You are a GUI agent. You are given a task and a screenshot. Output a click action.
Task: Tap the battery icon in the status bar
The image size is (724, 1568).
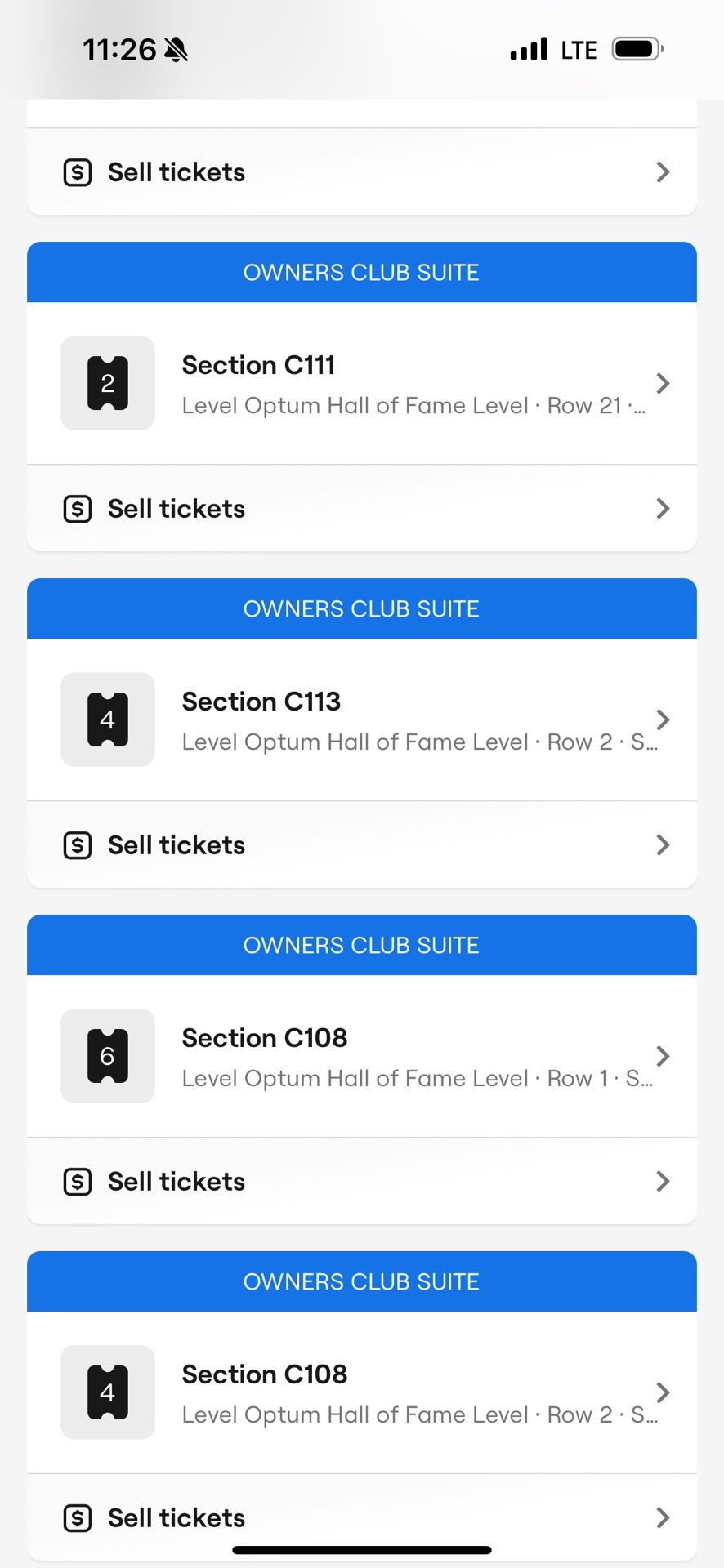coord(637,50)
